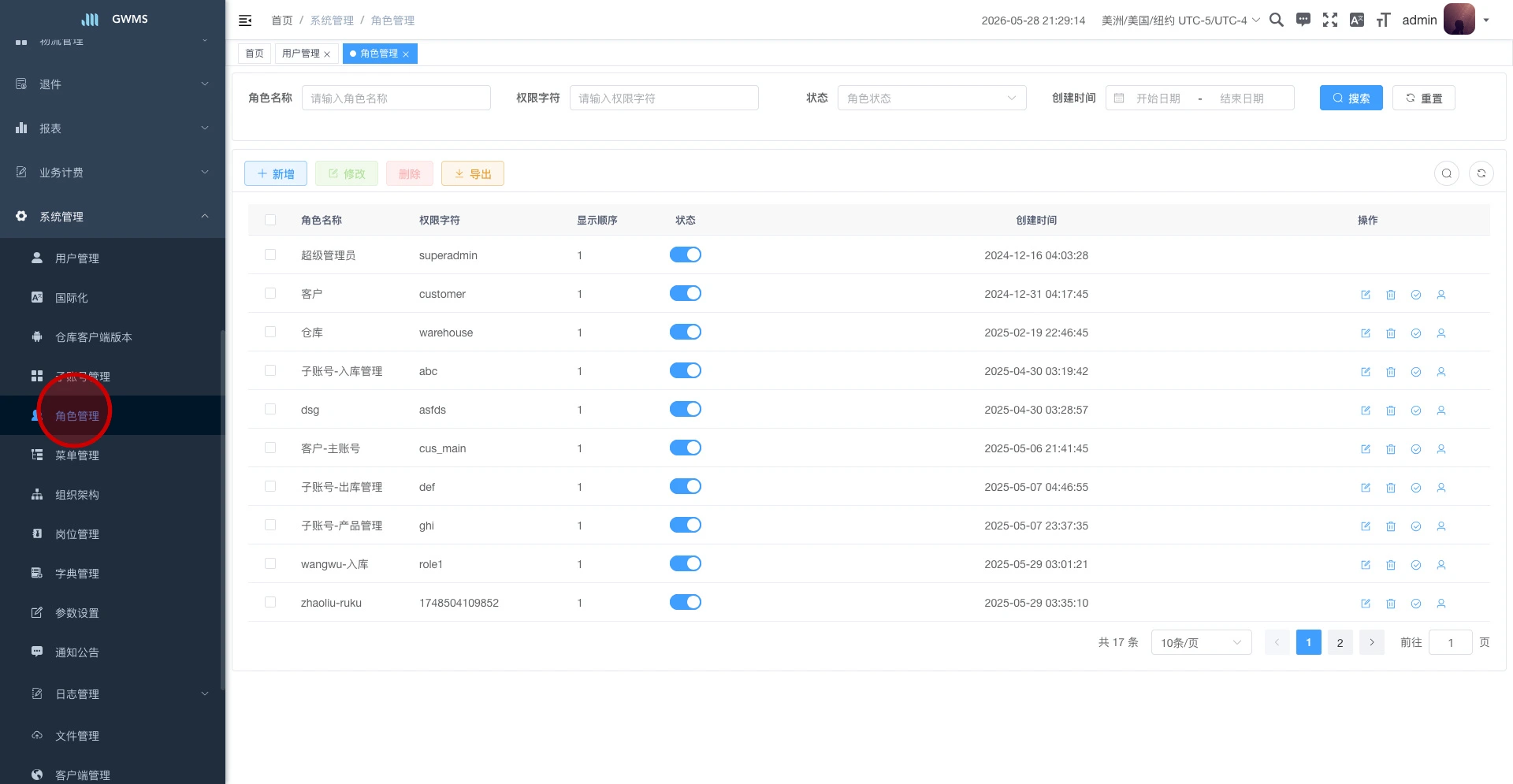
Task: Toggle status switch for customer role
Action: [686, 293]
